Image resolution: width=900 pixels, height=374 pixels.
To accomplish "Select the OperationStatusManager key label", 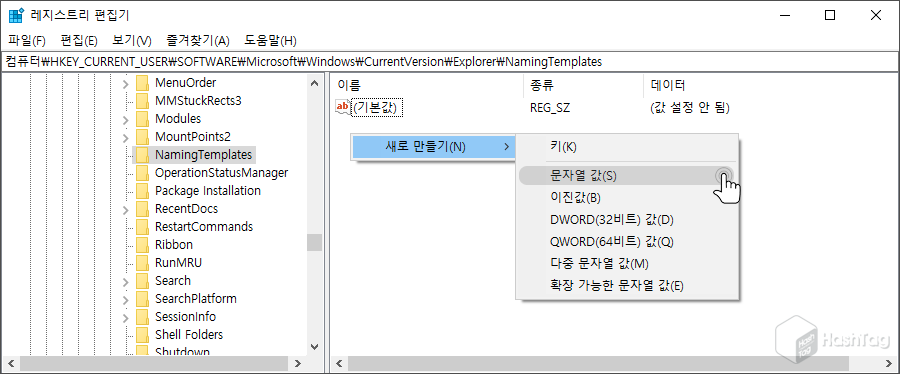I will click(222, 173).
